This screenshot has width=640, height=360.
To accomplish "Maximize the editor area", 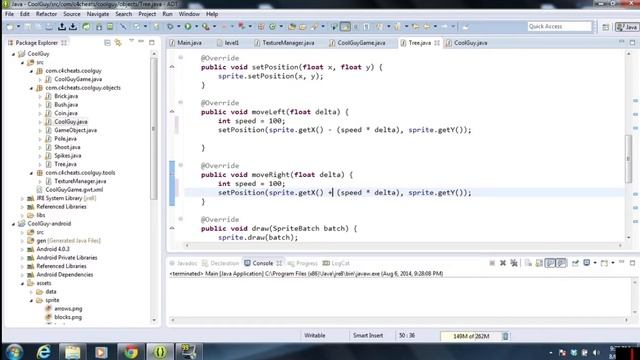I will tap(632, 42).
